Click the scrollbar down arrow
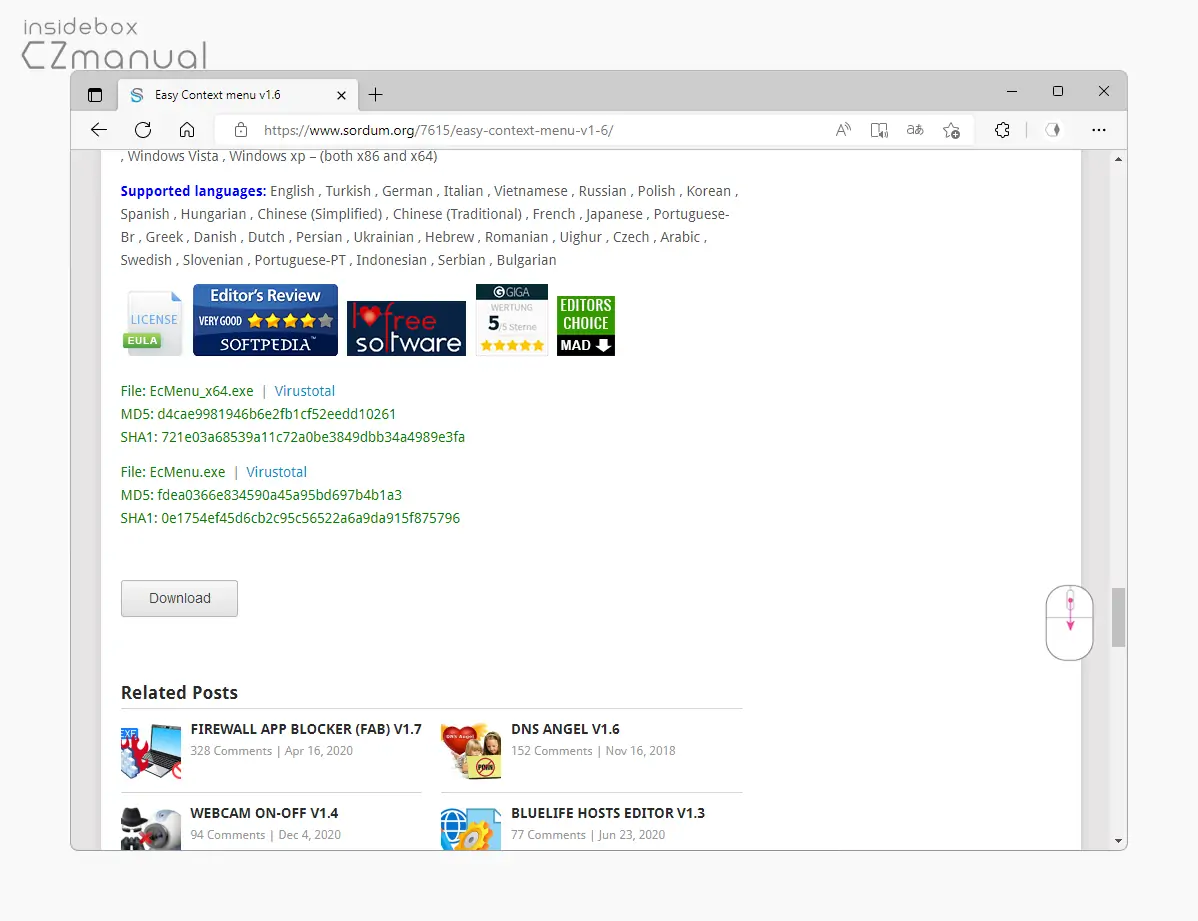The height and width of the screenshot is (921, 1198). pos(1118,841)
